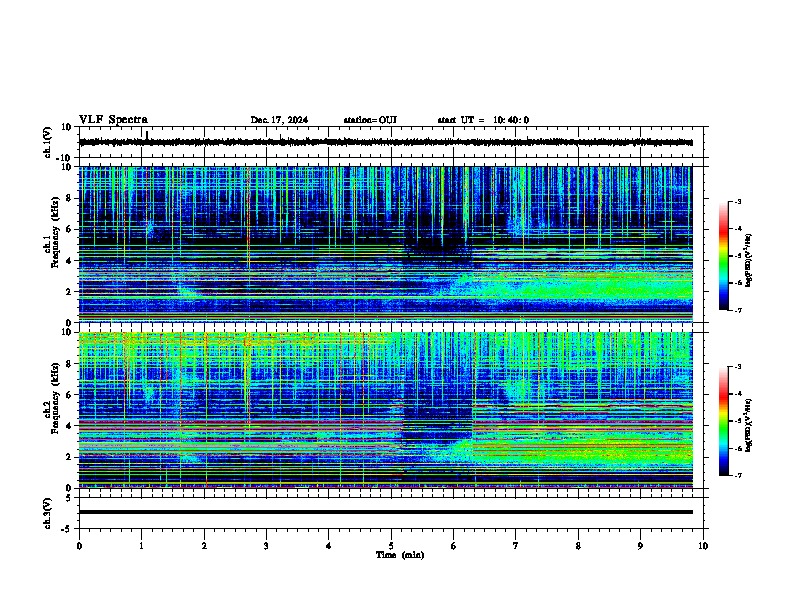Click the '6' tick on ch.1 frequency axis

[x=69, y=229]
